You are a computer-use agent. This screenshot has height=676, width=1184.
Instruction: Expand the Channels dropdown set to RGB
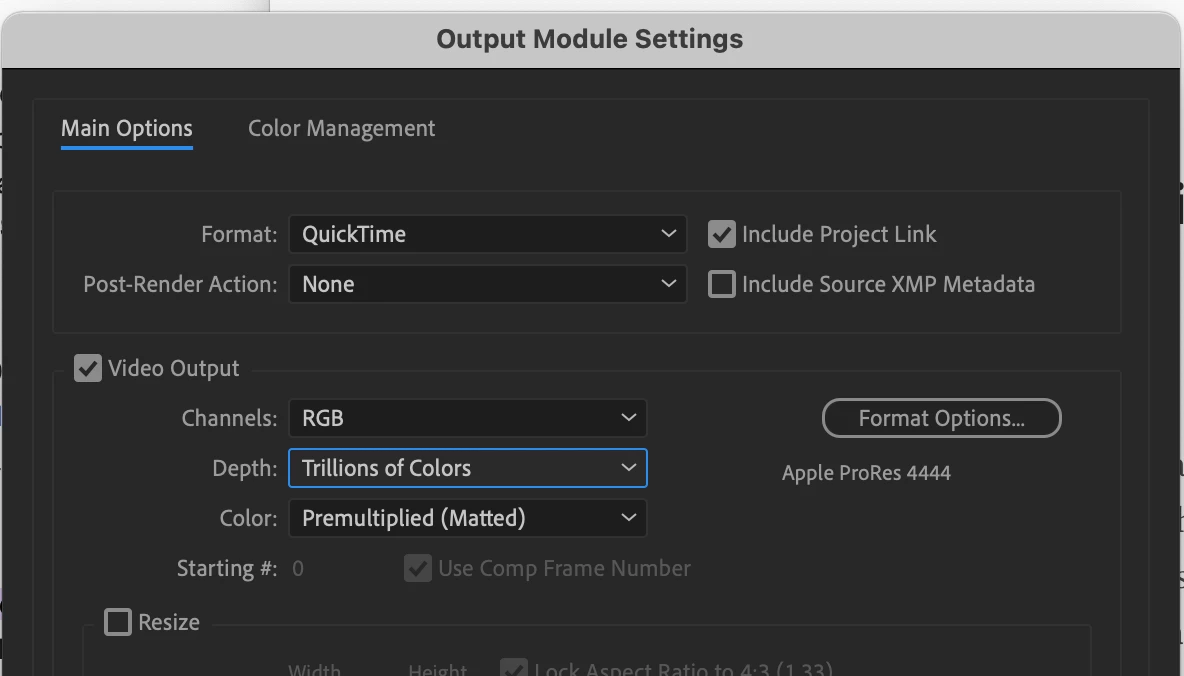pyautogui.click(x=467, y=418)
